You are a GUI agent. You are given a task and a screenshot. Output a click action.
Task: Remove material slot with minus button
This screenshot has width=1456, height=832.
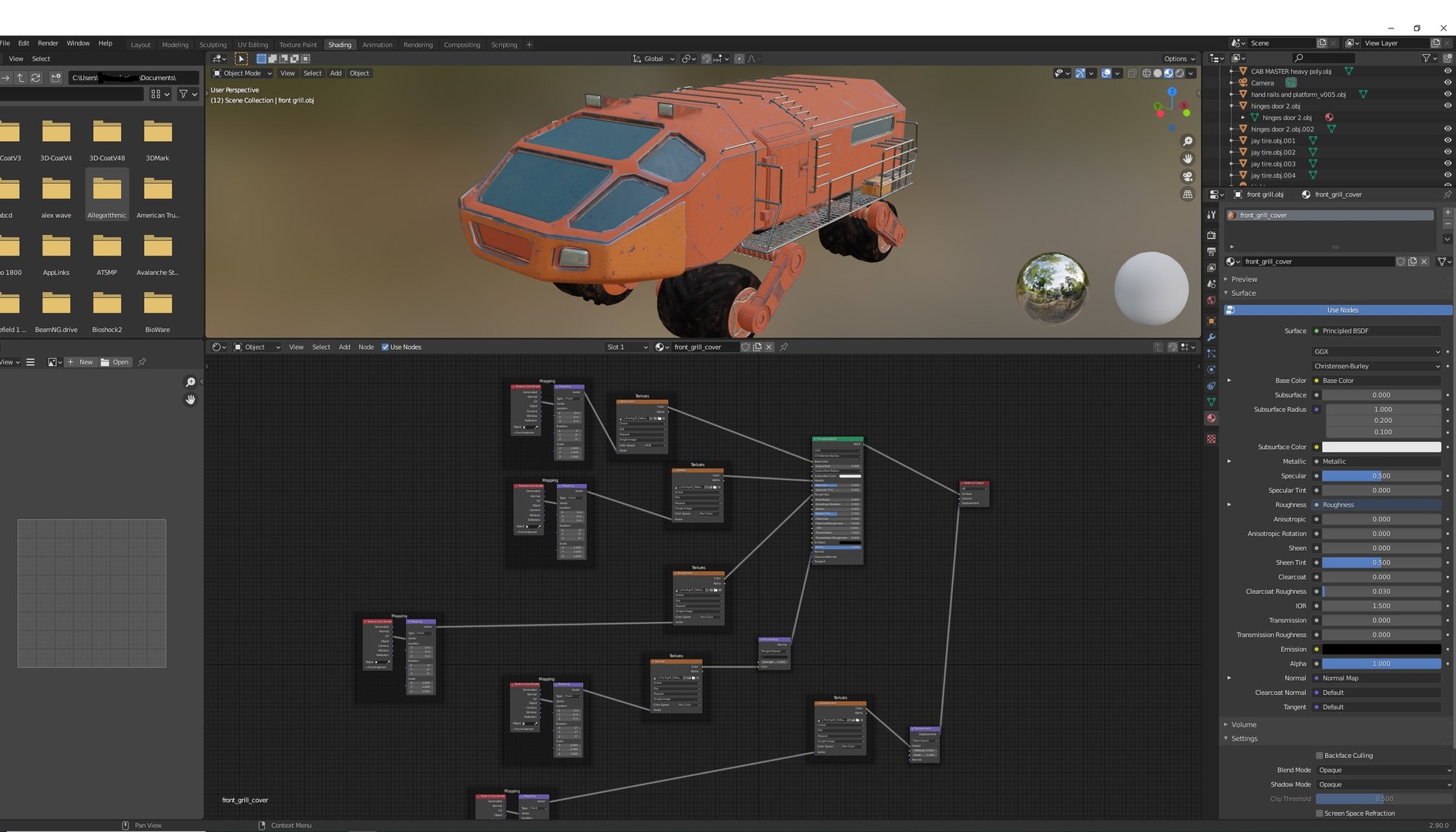click(1448, 224)
